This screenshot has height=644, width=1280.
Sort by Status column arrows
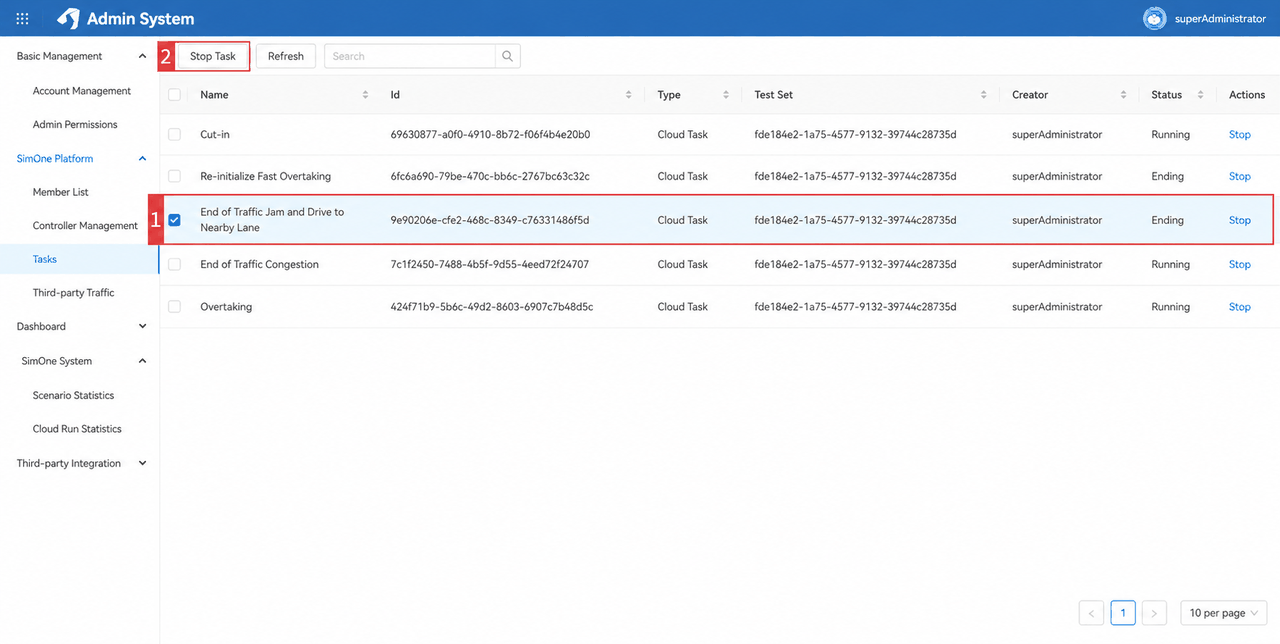tap(1201, 95)
